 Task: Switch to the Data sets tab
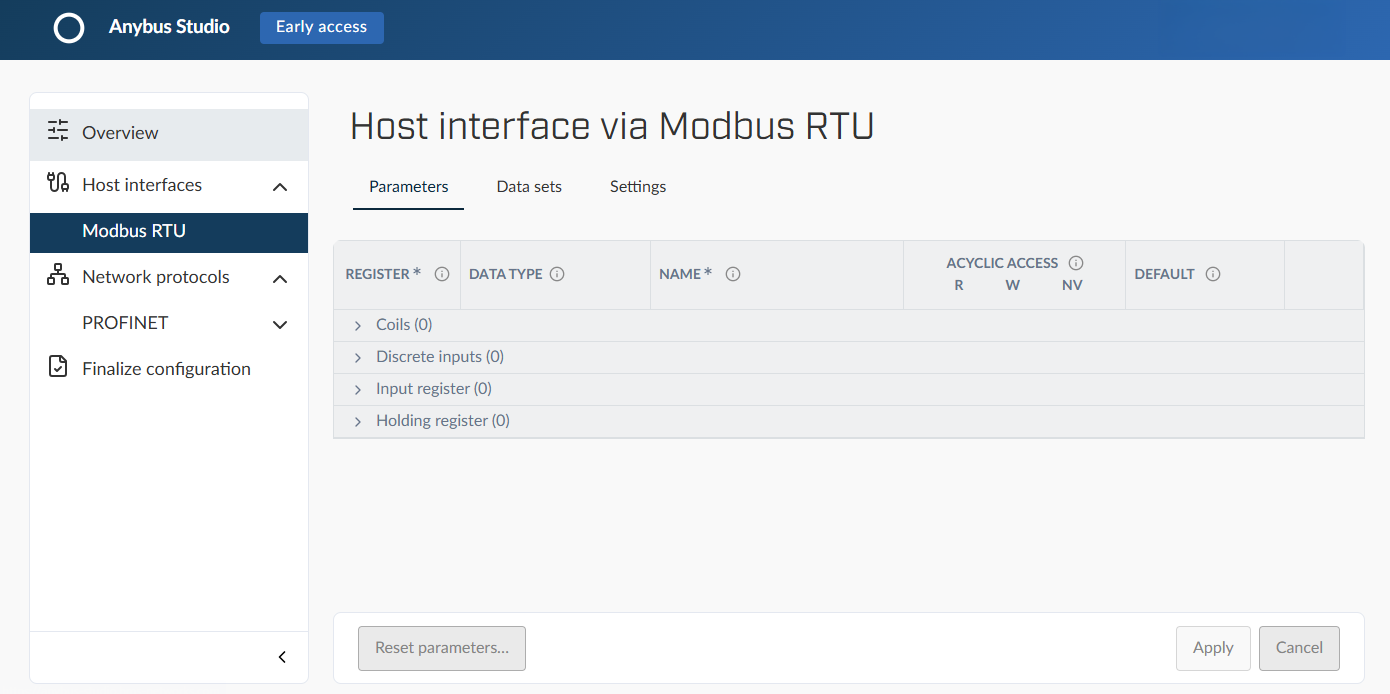tap(529, 187)
